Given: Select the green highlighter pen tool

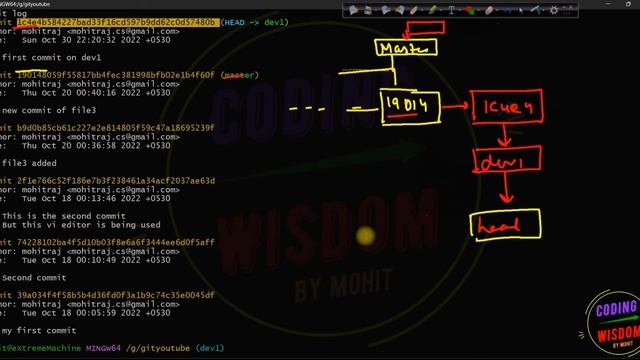Looking at the screenshot, I should pyautogui.click(x=433, y=10).
